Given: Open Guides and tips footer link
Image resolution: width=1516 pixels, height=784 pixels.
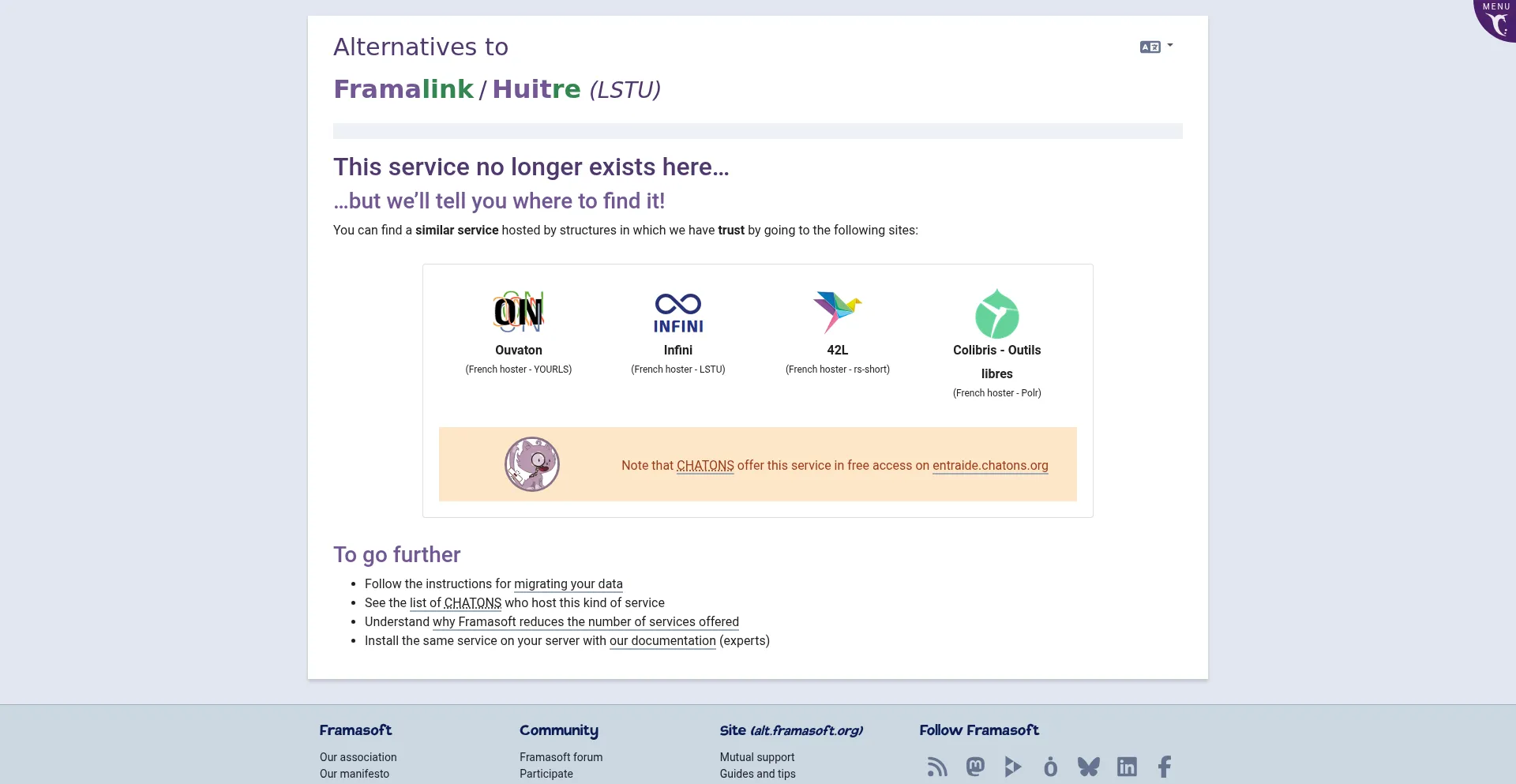Looking at the screenshot, I should click(x=758, y=774).
